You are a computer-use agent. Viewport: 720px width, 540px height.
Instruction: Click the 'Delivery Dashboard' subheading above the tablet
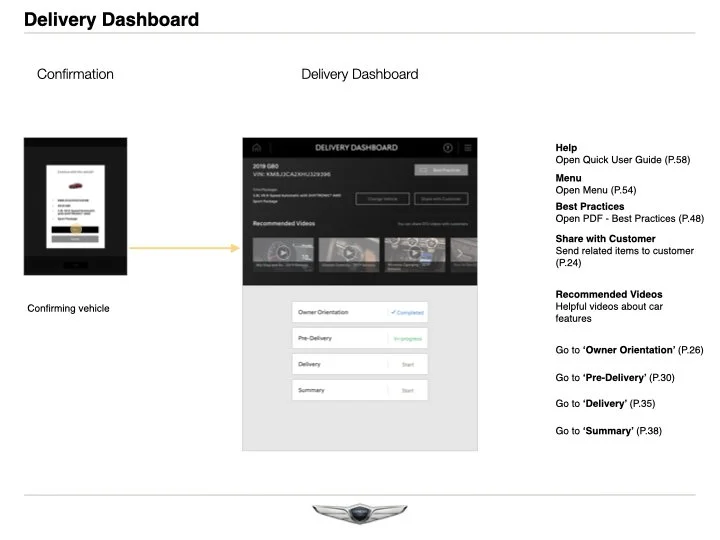tap(360, 74)
